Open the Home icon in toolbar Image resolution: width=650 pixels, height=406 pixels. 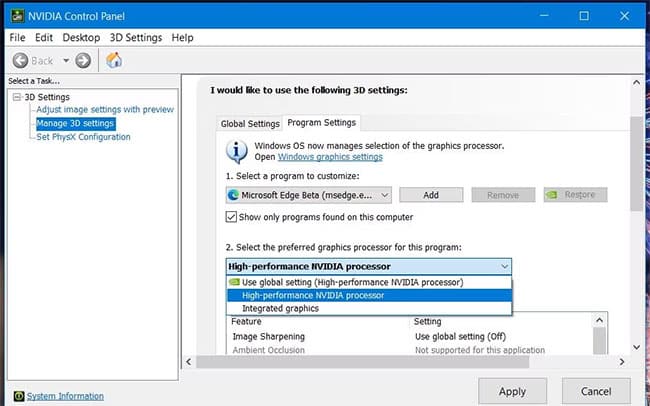click(114, 60)
